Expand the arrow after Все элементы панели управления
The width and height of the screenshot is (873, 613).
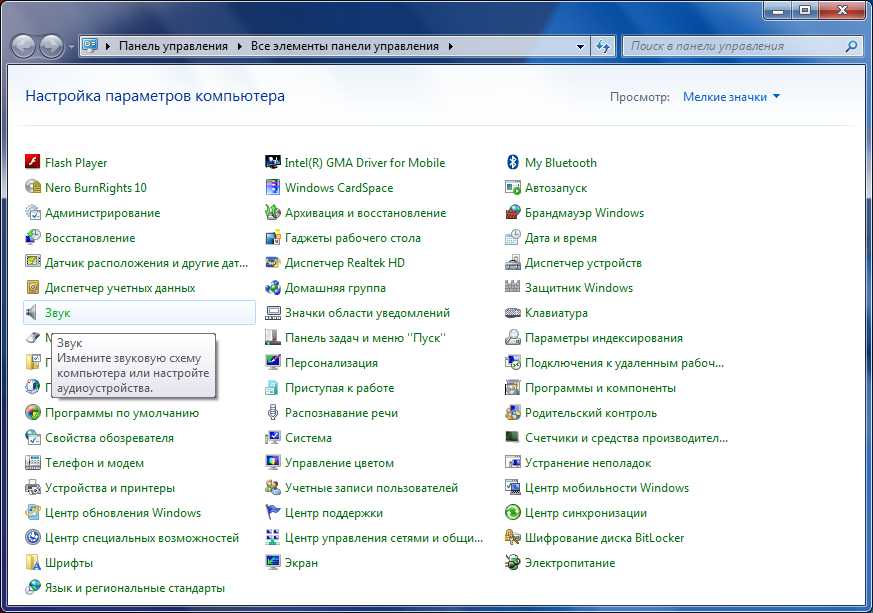point(450,46)
